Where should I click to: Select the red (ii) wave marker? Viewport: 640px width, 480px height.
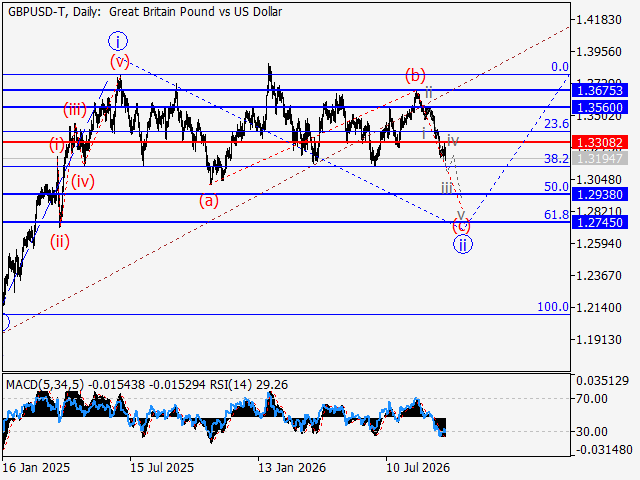coord(60,242)
